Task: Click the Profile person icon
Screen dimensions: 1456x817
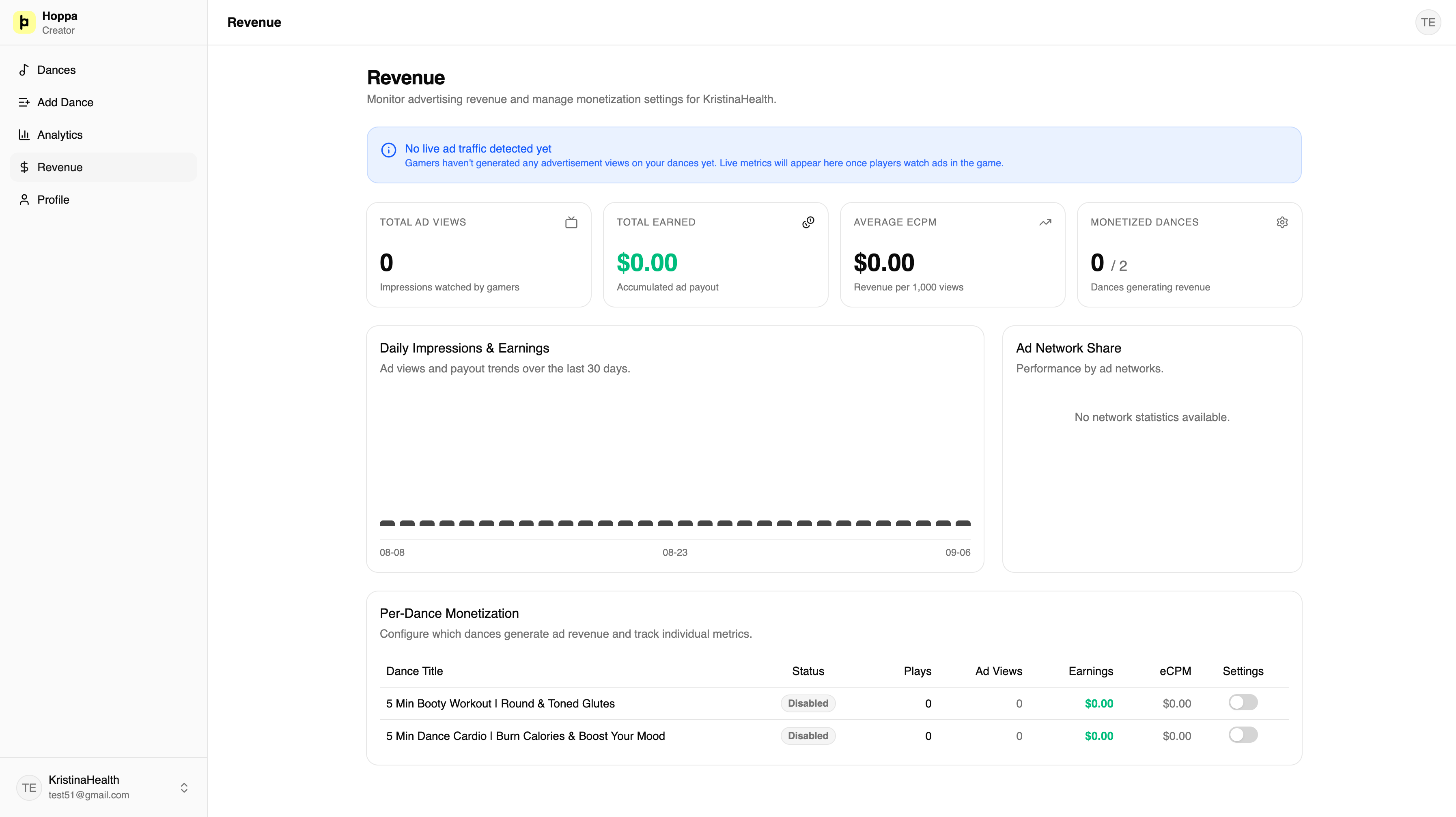Action: click(24, 200)
